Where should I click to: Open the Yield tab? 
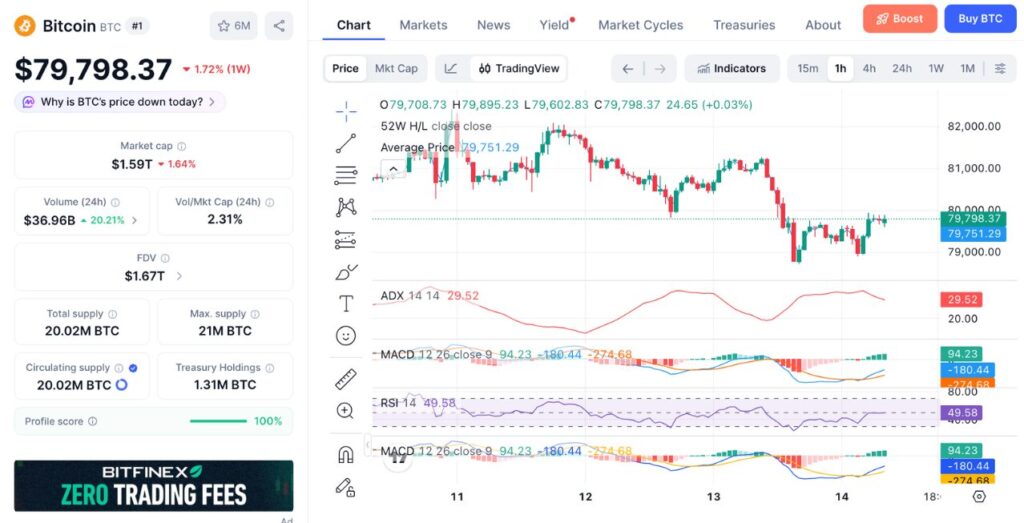pyautogui.click(x=554, y=25)
